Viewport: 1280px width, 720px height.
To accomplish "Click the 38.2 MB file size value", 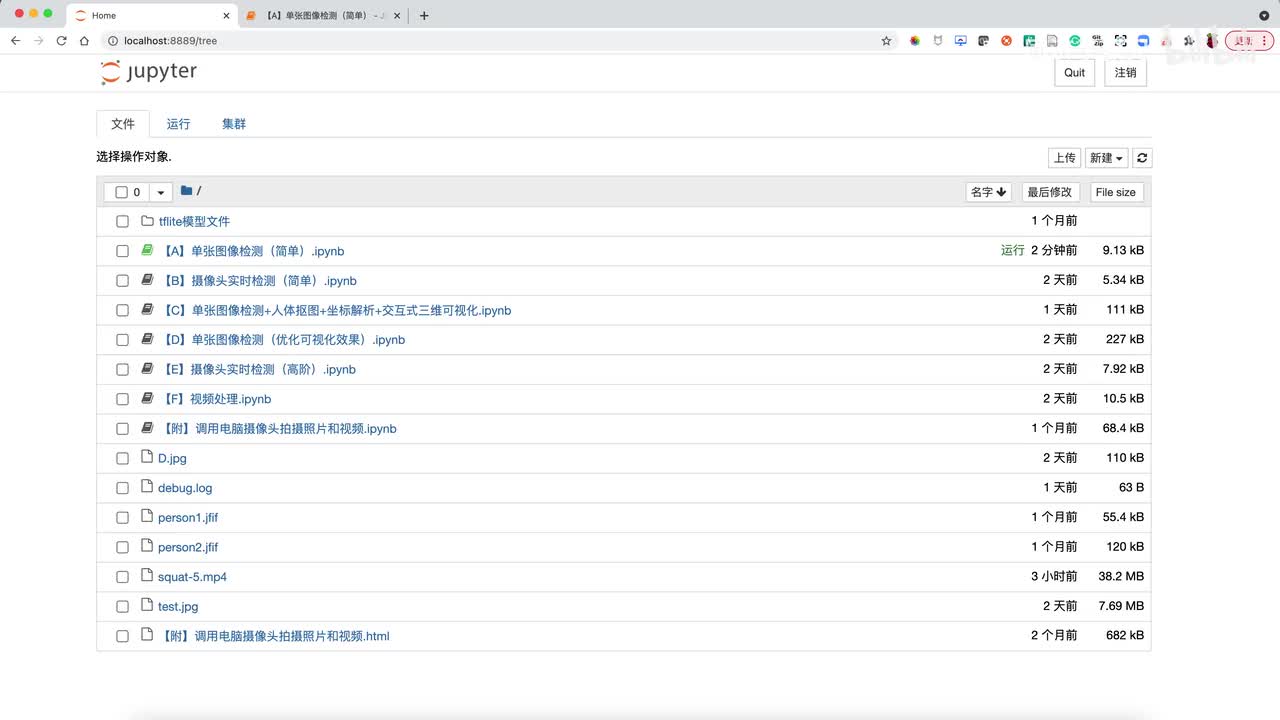I will [1120, 576].
